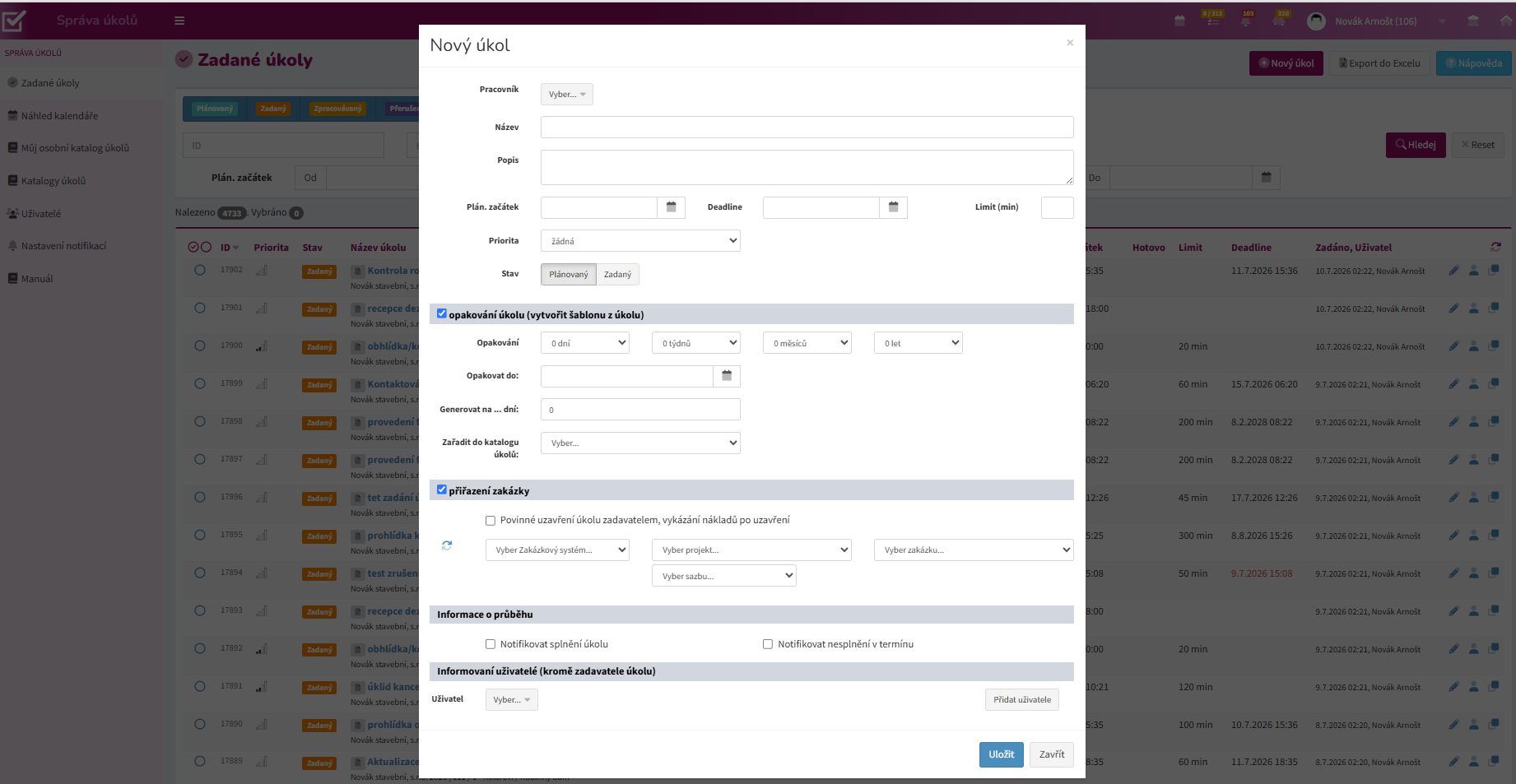The width and height of the screenshot is (1516, 784).
Task: Open the Uživatel Vyber dropdown
Action: pyautogui.click(x=512, y=699)
